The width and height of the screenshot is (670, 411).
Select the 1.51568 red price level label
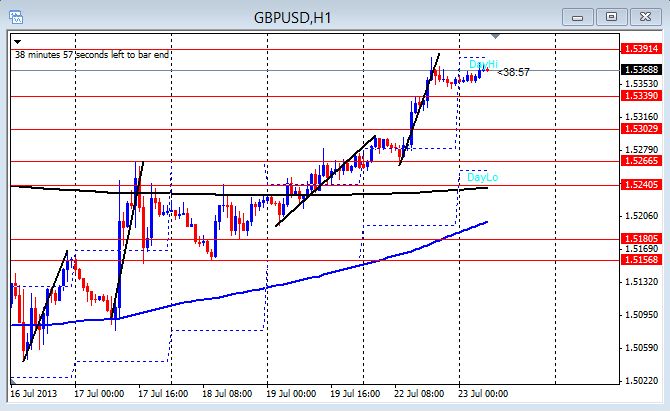pyautogui.click(x=641, y=259)
